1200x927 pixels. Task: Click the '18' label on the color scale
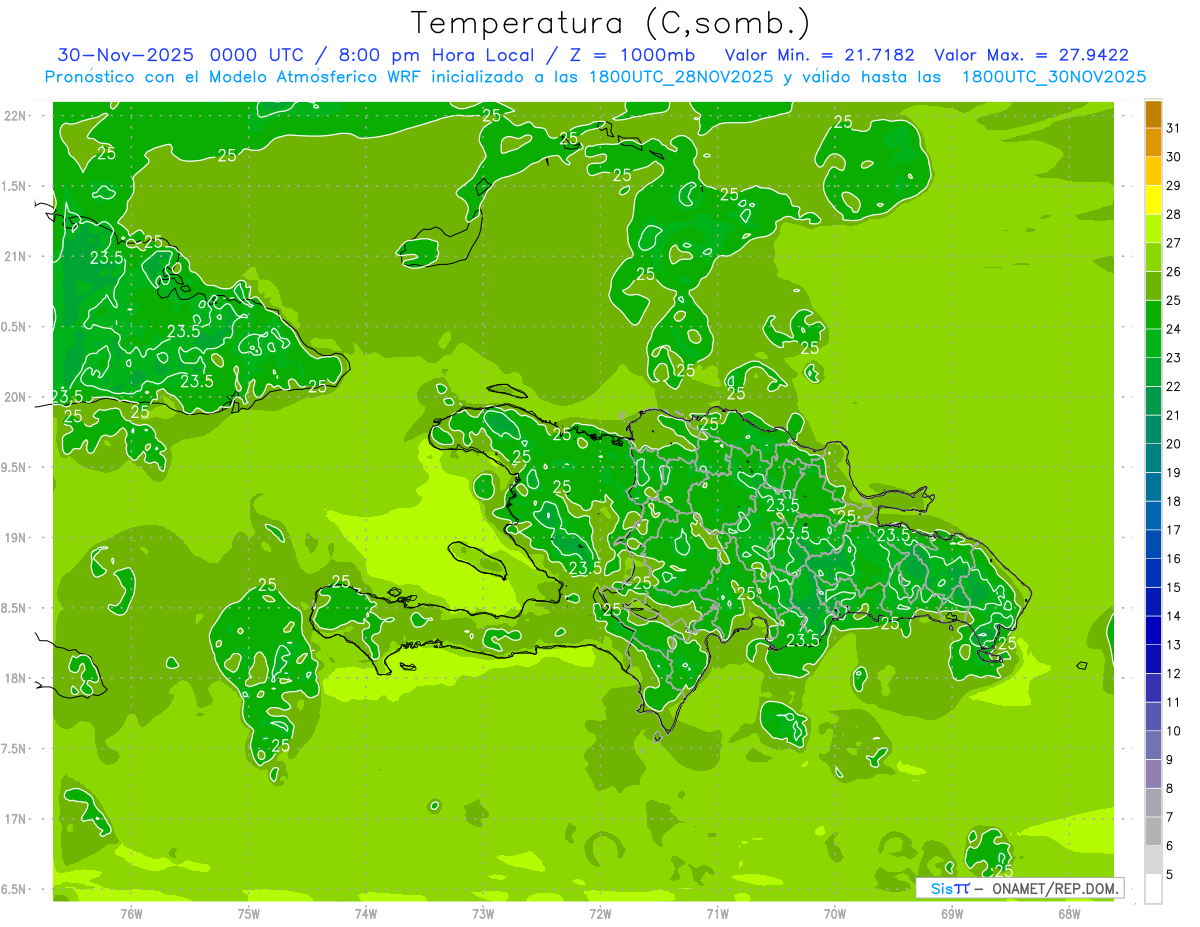1173,502
